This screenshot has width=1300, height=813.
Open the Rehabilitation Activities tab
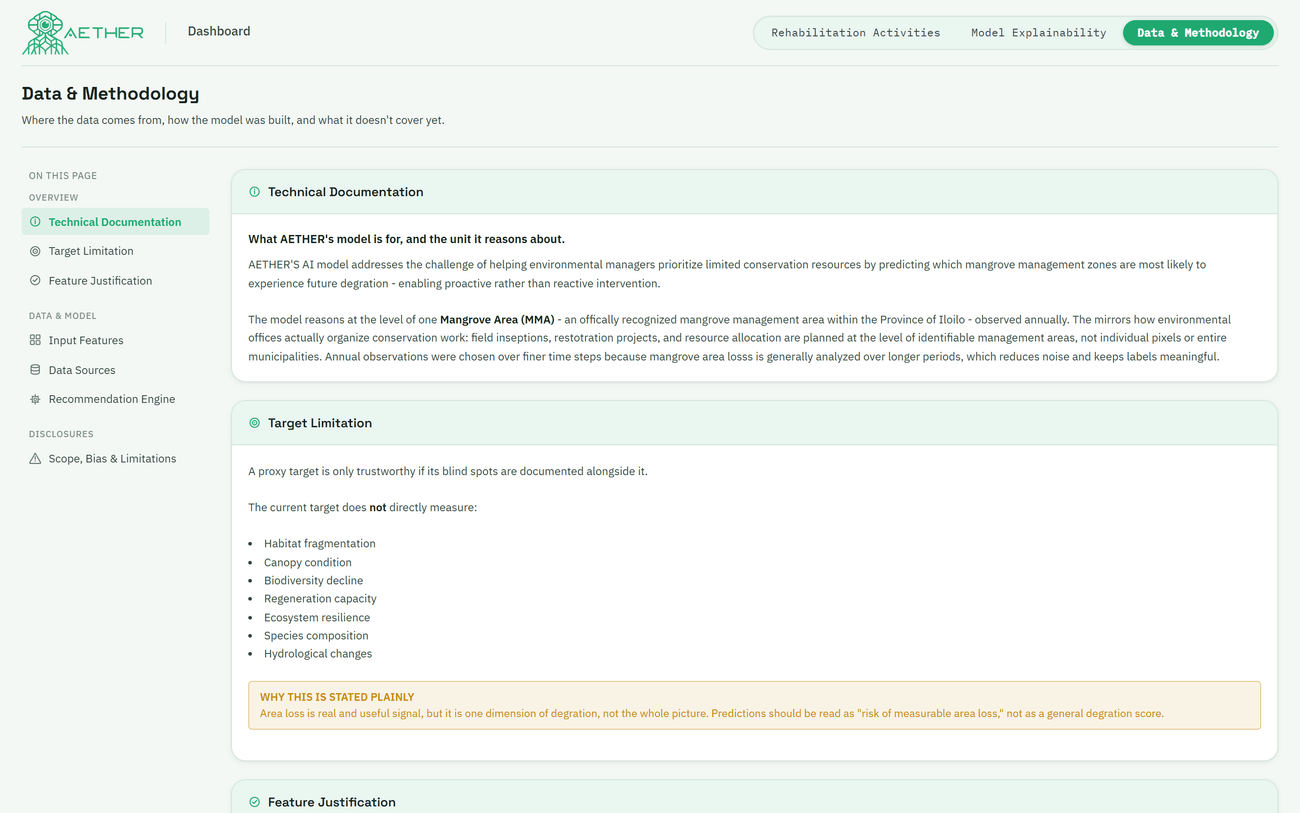point(856,33)
